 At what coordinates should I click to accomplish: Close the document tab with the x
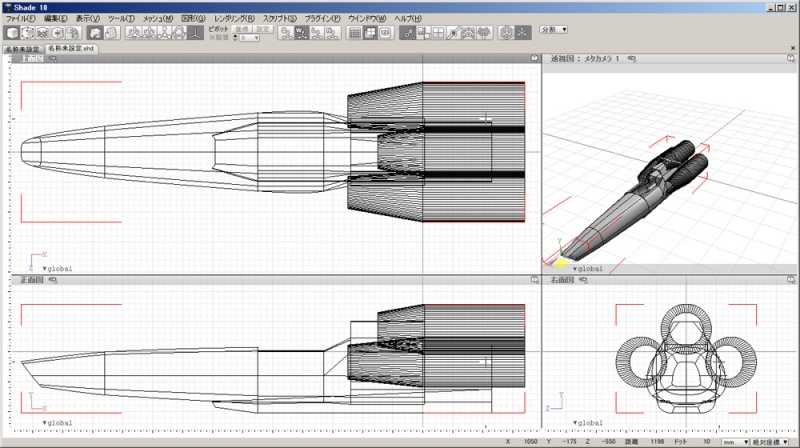click(793, 48)
